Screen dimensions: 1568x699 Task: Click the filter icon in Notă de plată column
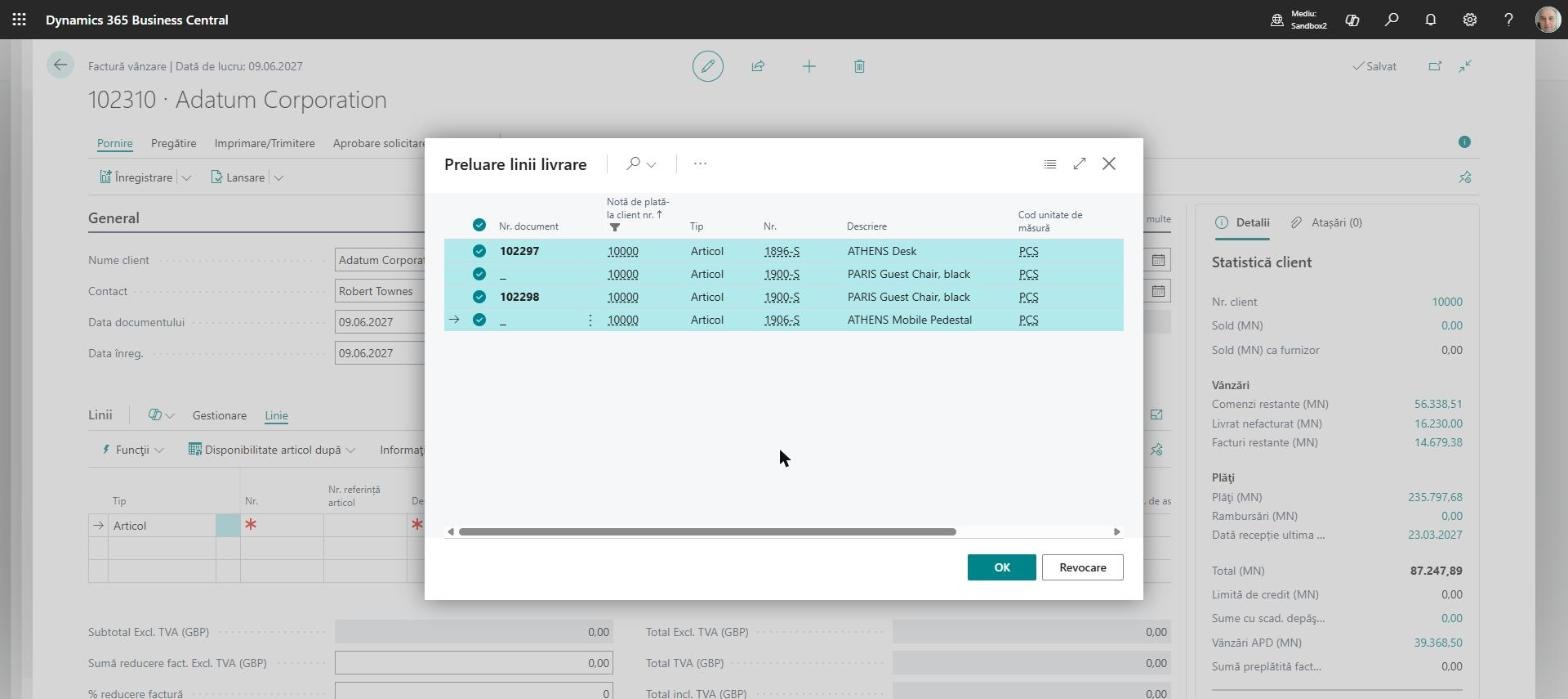point(614,227)
